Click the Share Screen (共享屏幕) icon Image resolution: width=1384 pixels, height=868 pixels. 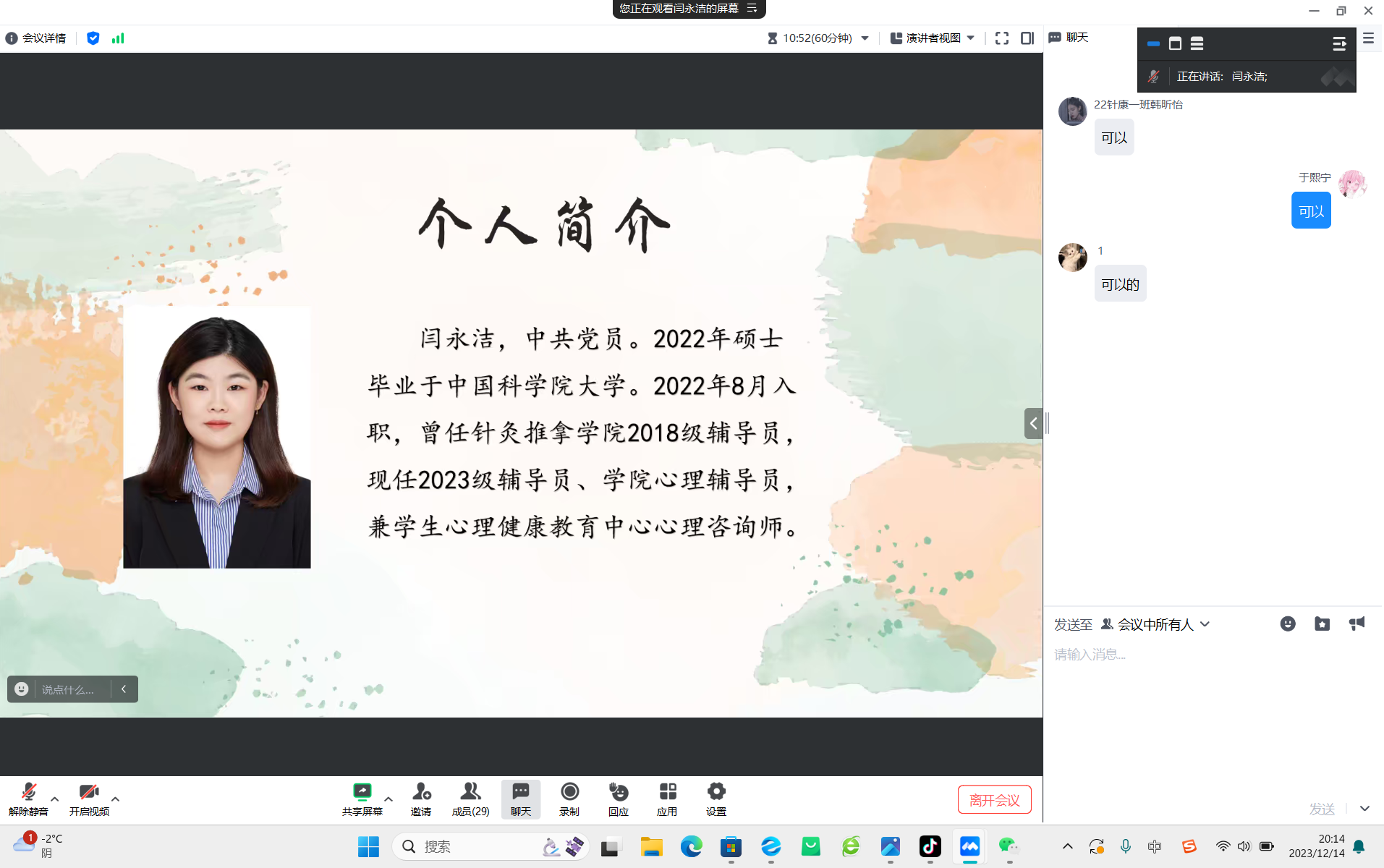click(362, 792)
